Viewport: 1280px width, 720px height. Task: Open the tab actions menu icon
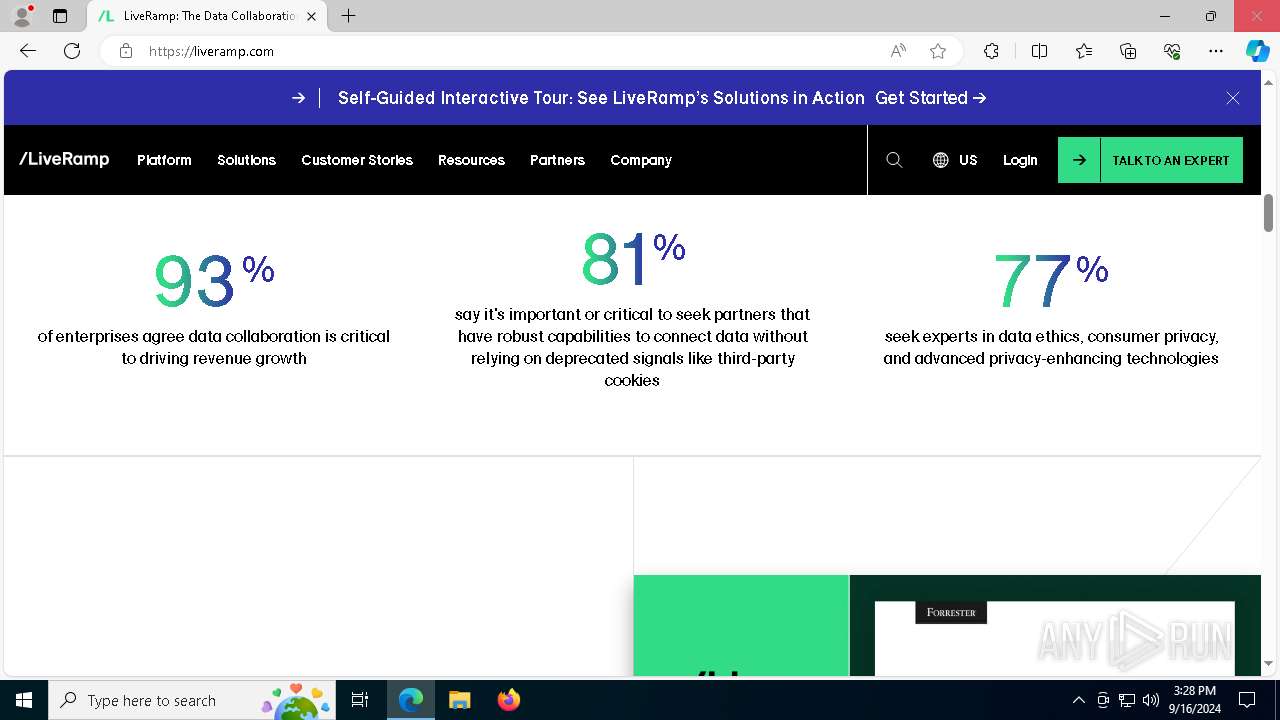(60, 16)
